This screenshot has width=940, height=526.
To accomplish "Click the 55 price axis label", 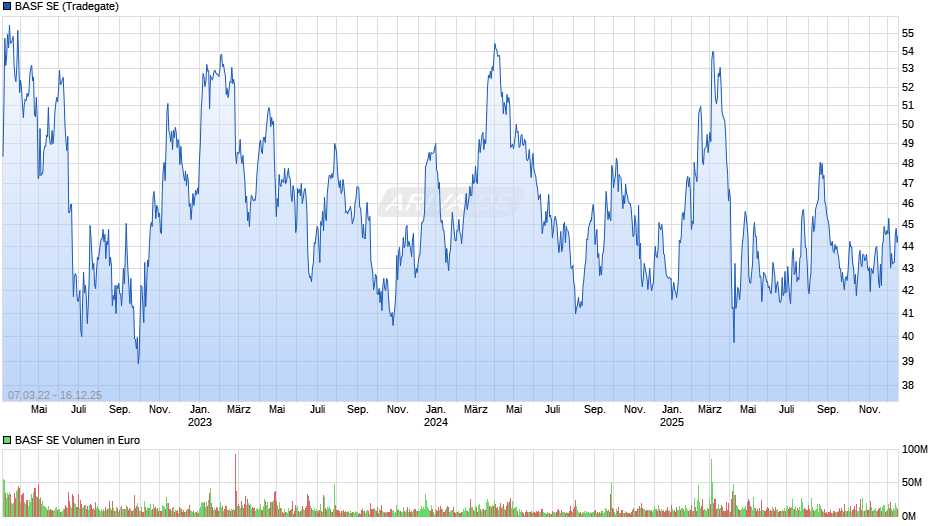I will [x=908, y=34].
